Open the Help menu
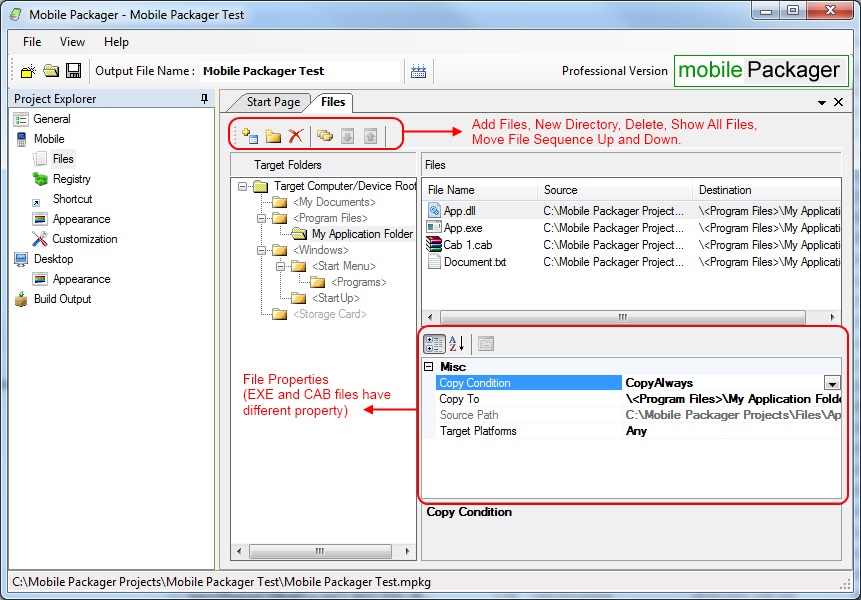 116,42
